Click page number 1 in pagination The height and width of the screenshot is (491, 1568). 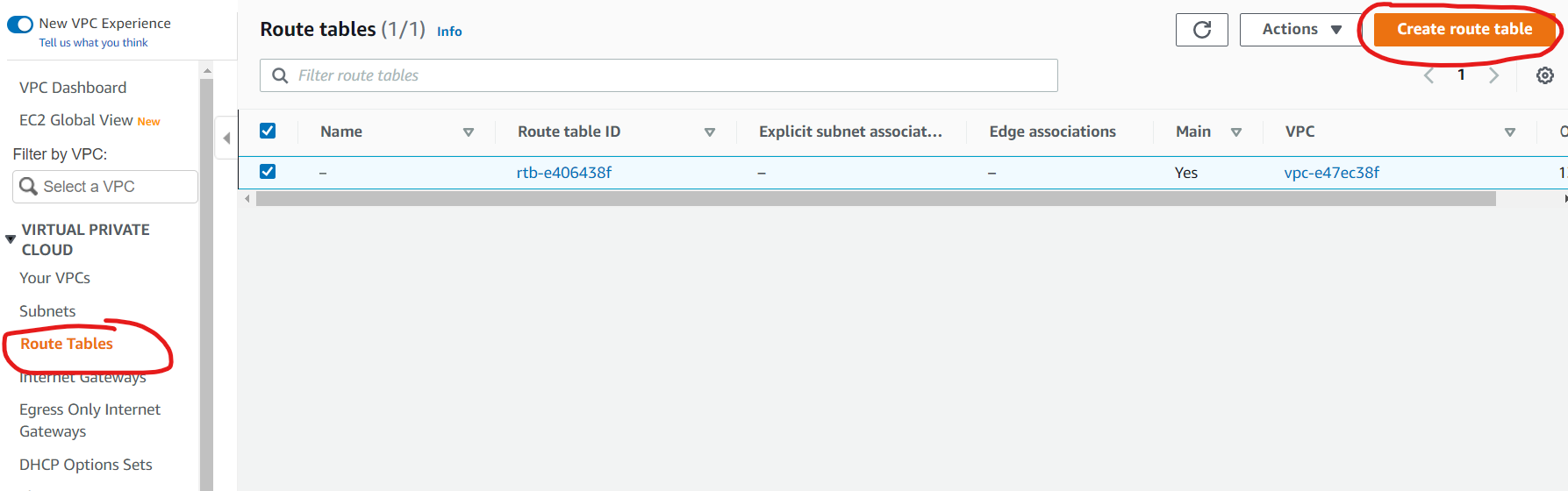1461,75
